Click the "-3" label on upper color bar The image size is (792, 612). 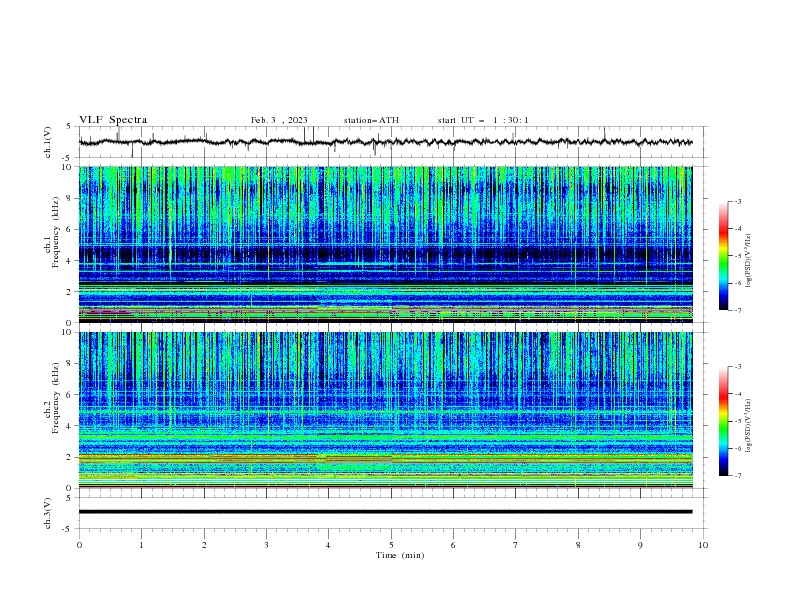click(738, 201)
